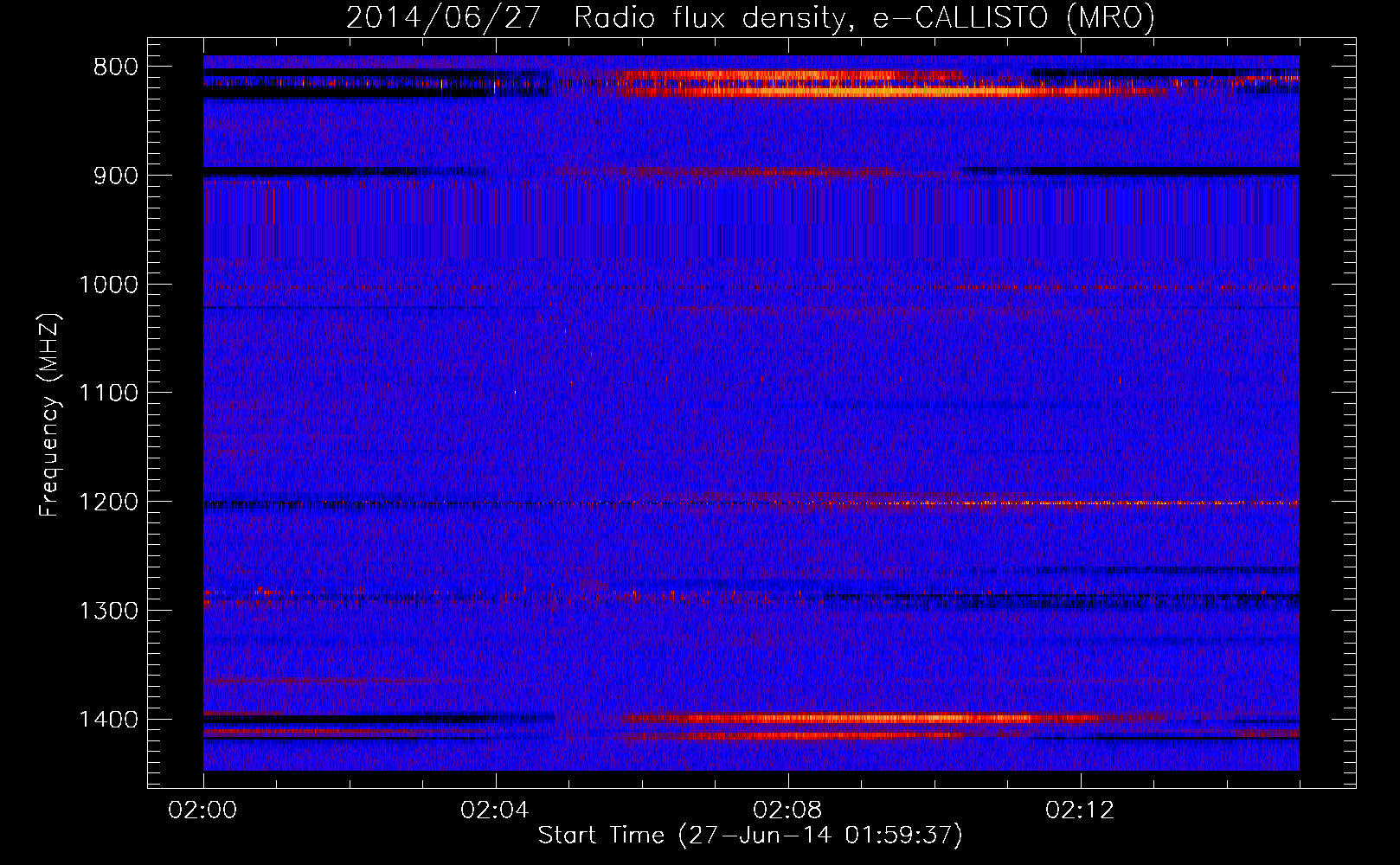1400x865 pixels.
Task: Click the 'Frequency (MHZ)' y-axis label
Action: [50, 415]
